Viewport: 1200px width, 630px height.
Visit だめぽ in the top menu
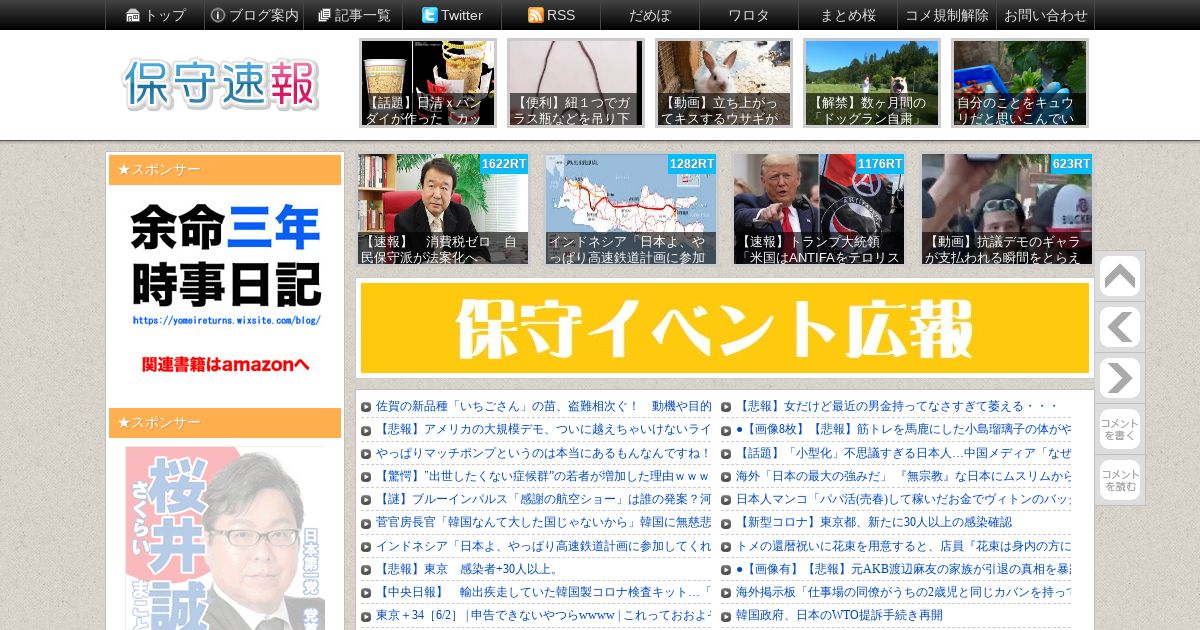click(x=650, y=15)
